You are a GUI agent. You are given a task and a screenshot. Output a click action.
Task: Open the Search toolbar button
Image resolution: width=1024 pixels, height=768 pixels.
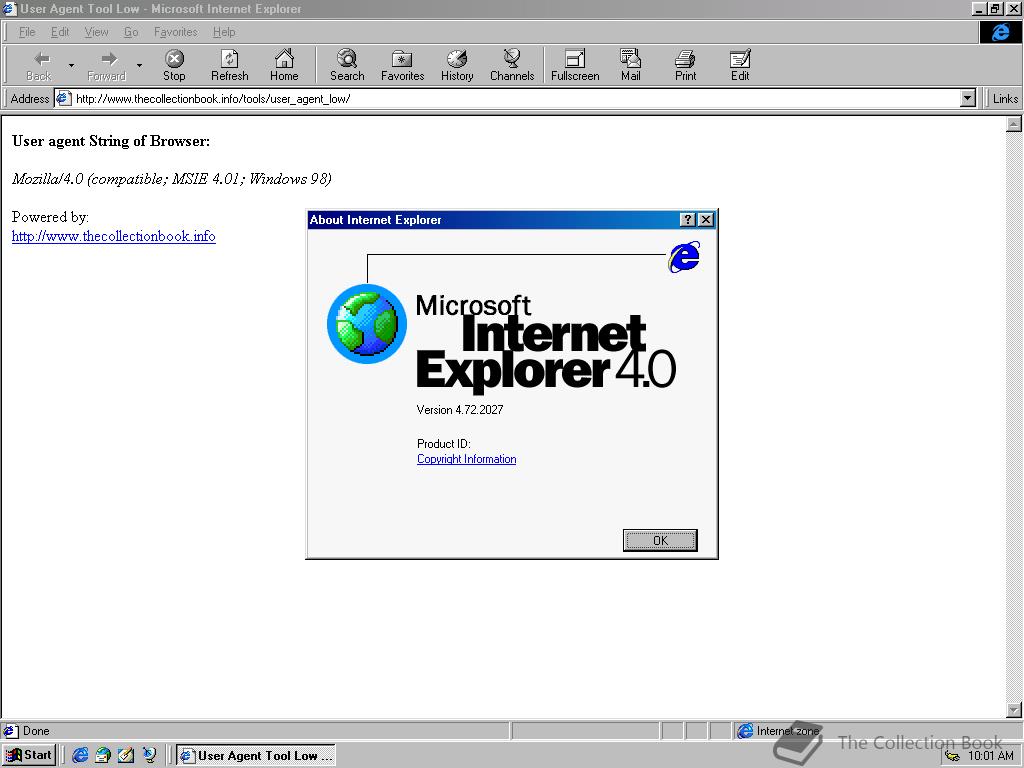pos(347,65)
